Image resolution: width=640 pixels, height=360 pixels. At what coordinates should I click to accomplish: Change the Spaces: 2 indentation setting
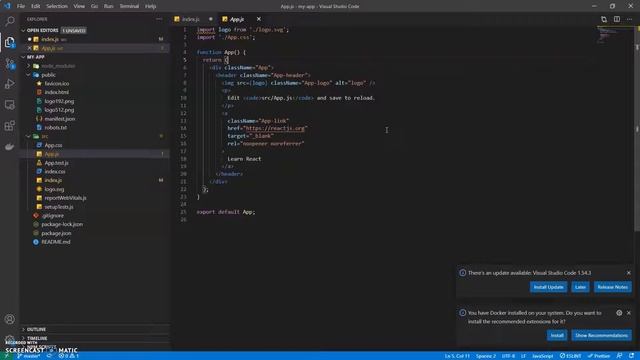pyautogui.click(x=486, y=356)
